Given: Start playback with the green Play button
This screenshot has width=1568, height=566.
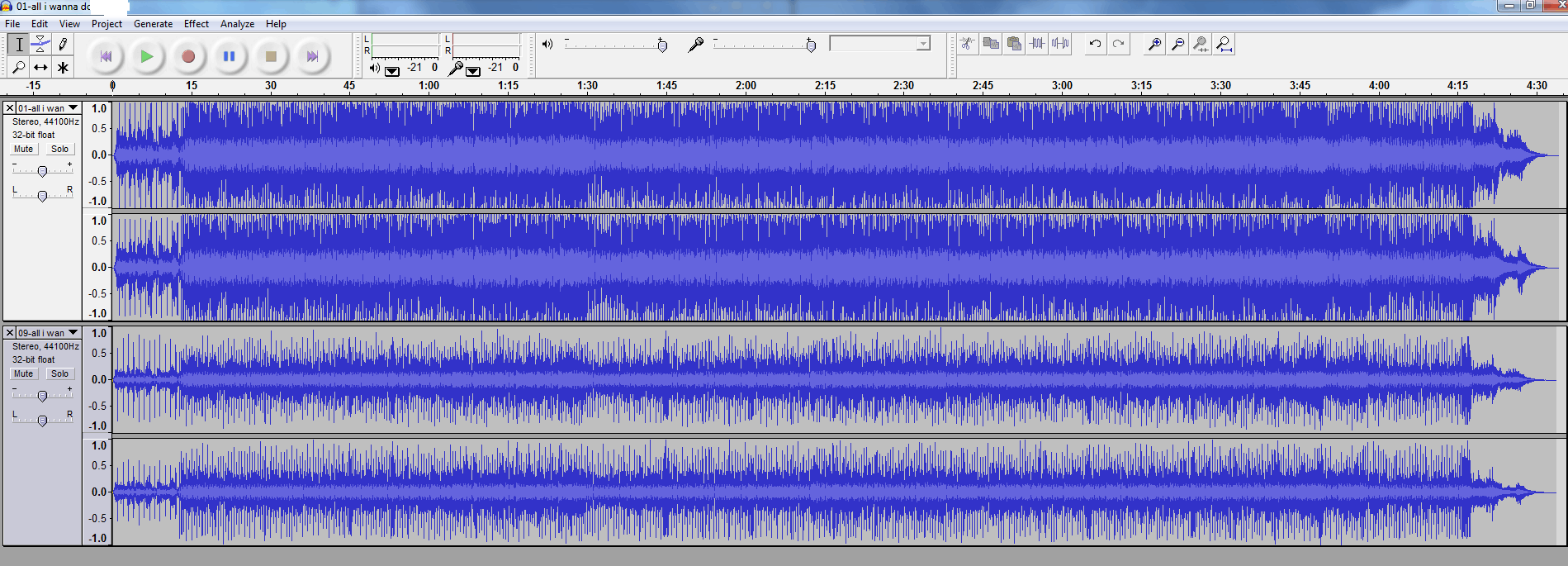Looking at the screenshot, I should pos(147,56).
